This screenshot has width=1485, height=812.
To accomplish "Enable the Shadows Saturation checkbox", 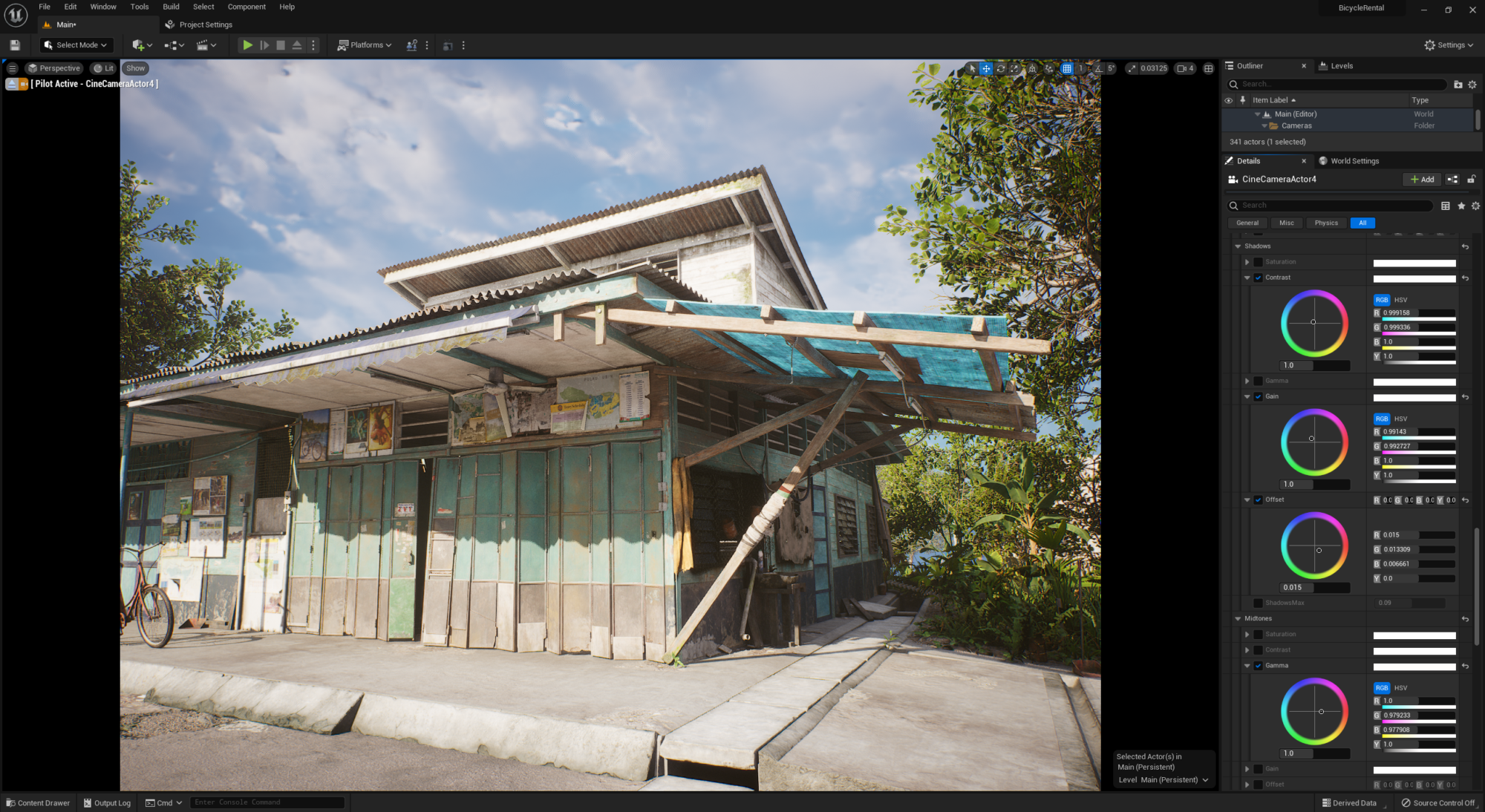I will point(1259,262).
